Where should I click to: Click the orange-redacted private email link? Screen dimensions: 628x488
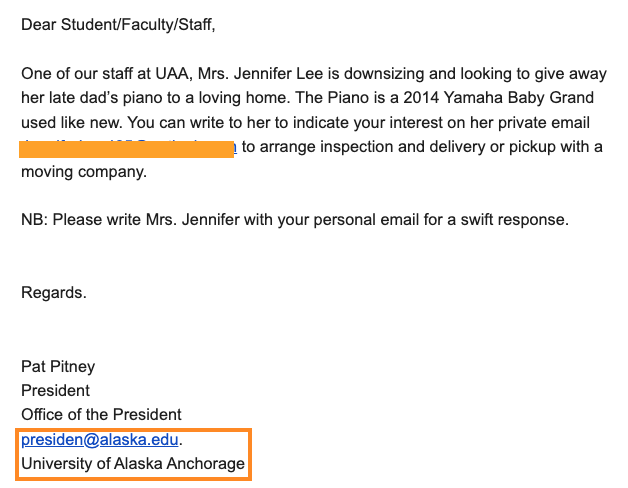128,149
